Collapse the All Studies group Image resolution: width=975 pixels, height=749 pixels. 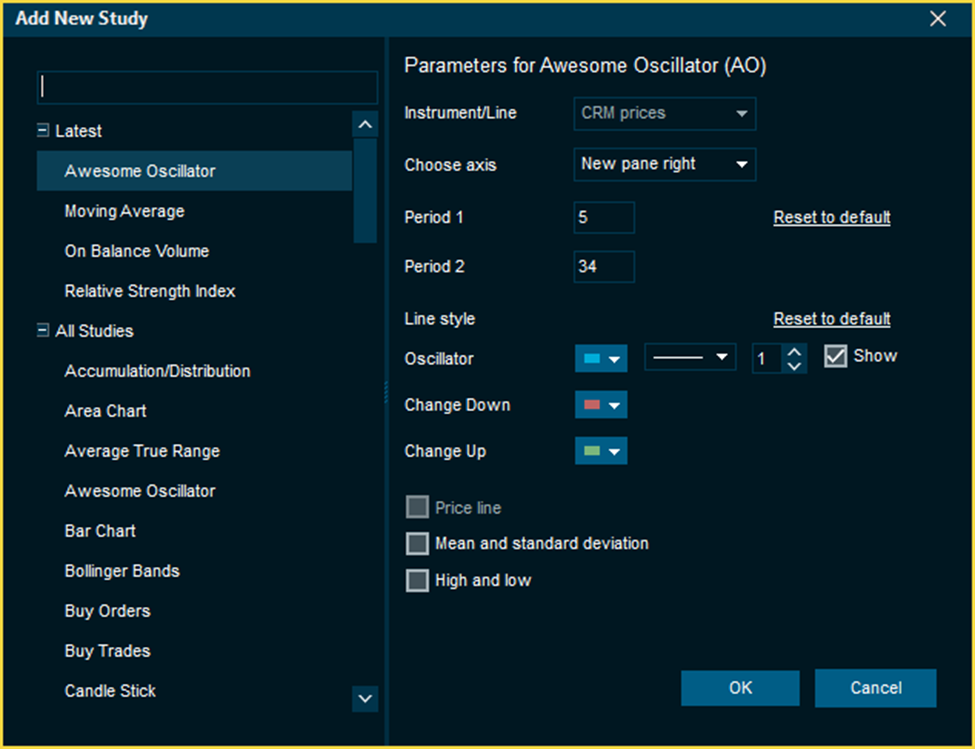click(43, 331)
